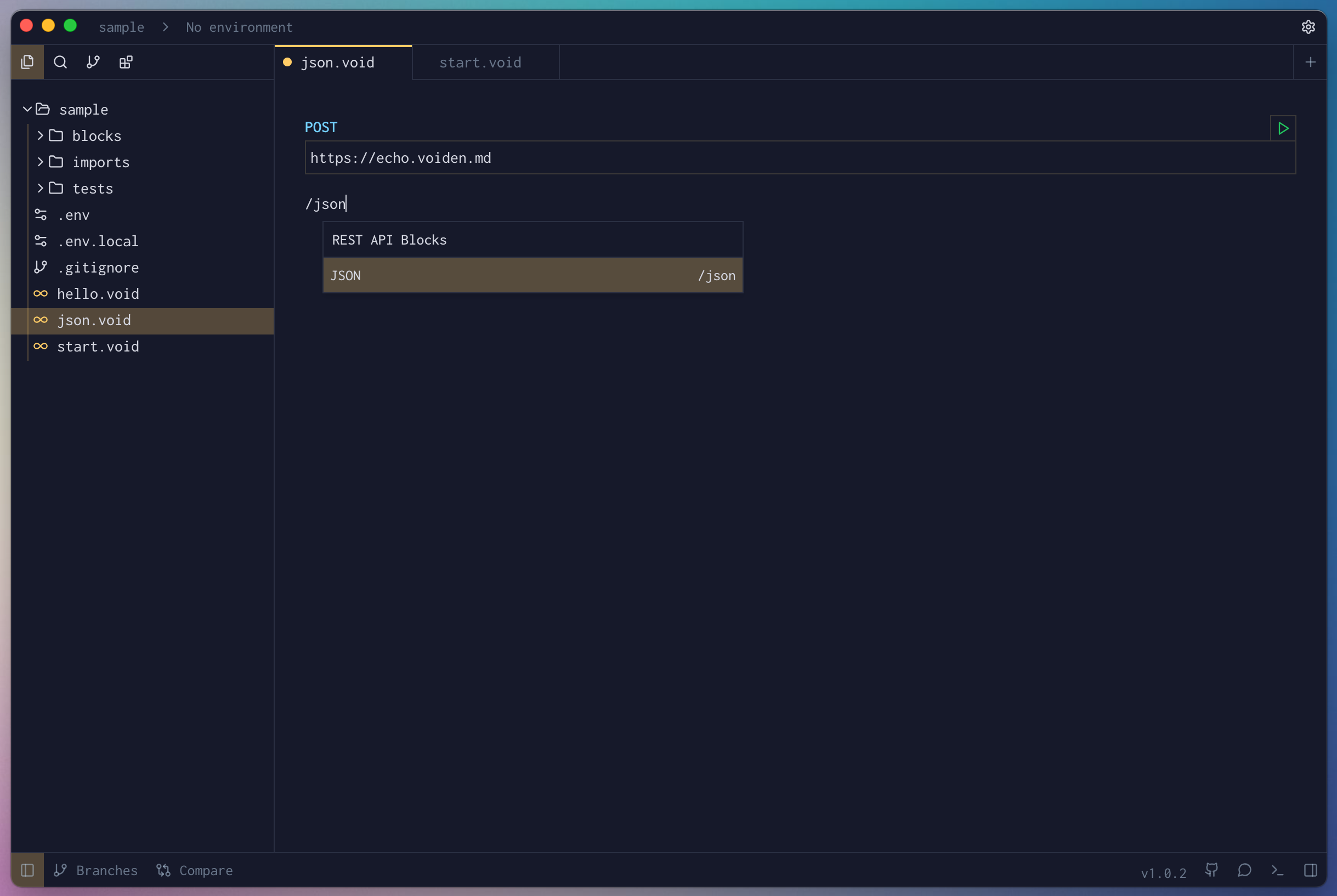Toggle the left sidebar visibility at bottom left
Screen dimensions: 1337x896
27,870
